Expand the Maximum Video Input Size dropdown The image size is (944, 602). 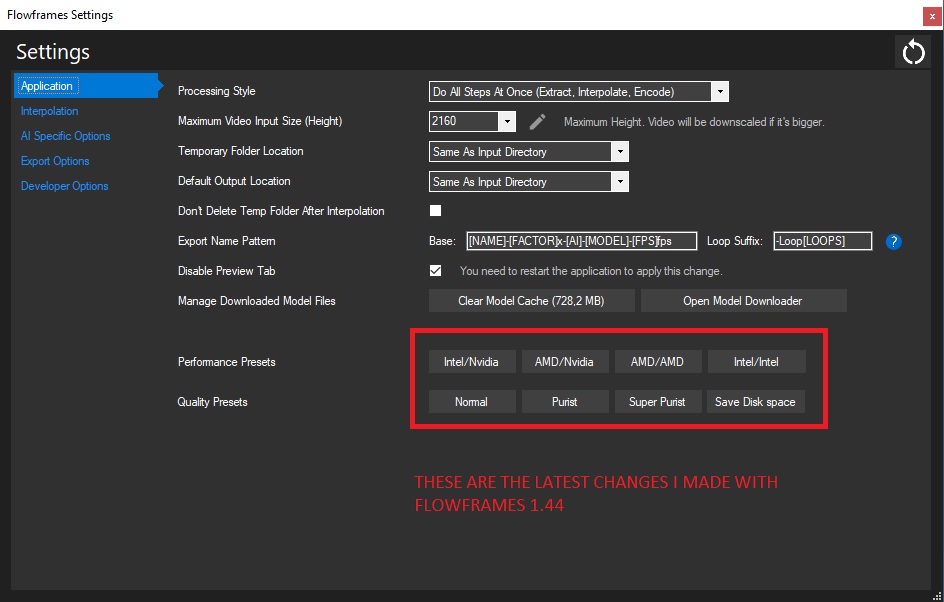(506, 121)
